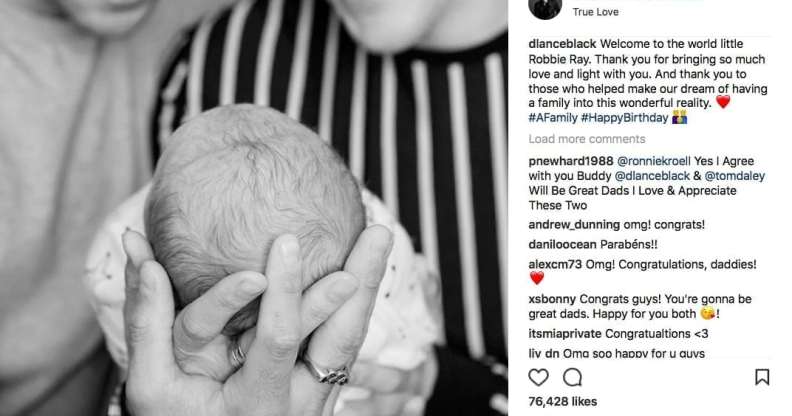792x416 pixels.
Task: Open the pnewhard1988 commenter profile
Action: click(x=571, y=161)
